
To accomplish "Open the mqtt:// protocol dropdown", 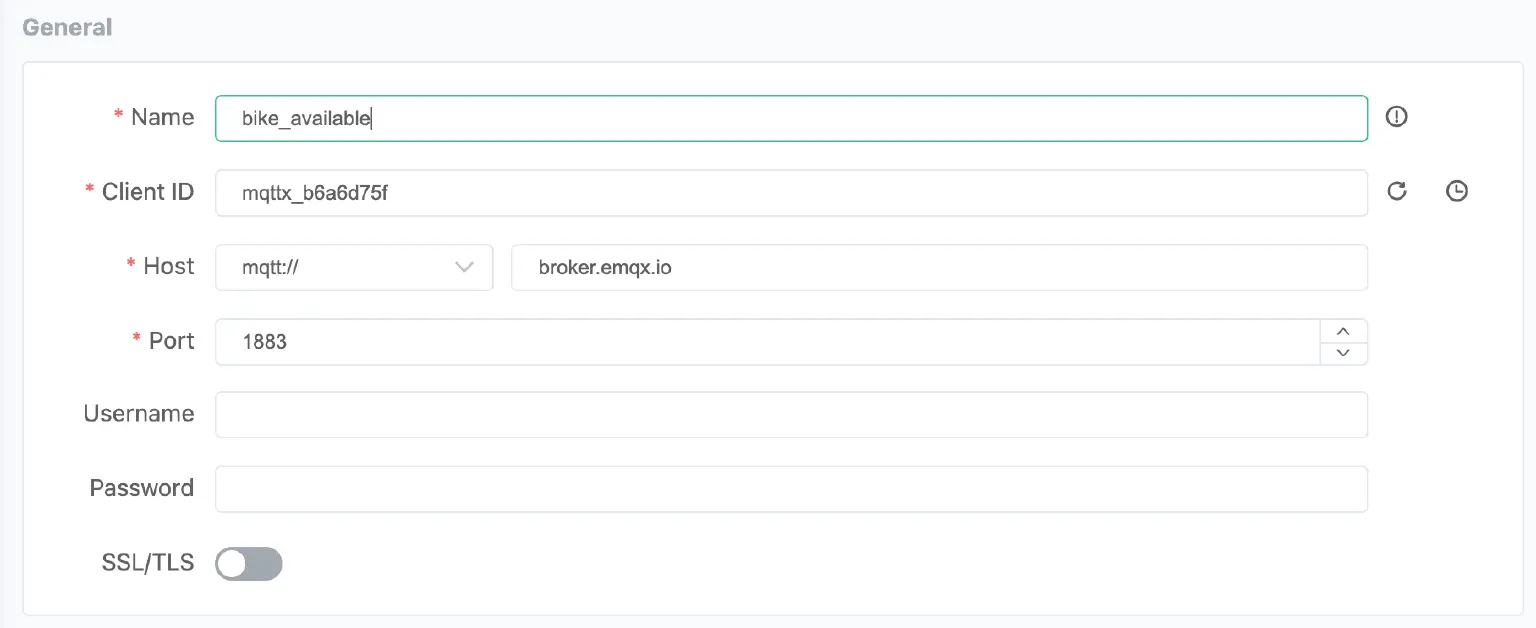I will [x=354, y=267].
